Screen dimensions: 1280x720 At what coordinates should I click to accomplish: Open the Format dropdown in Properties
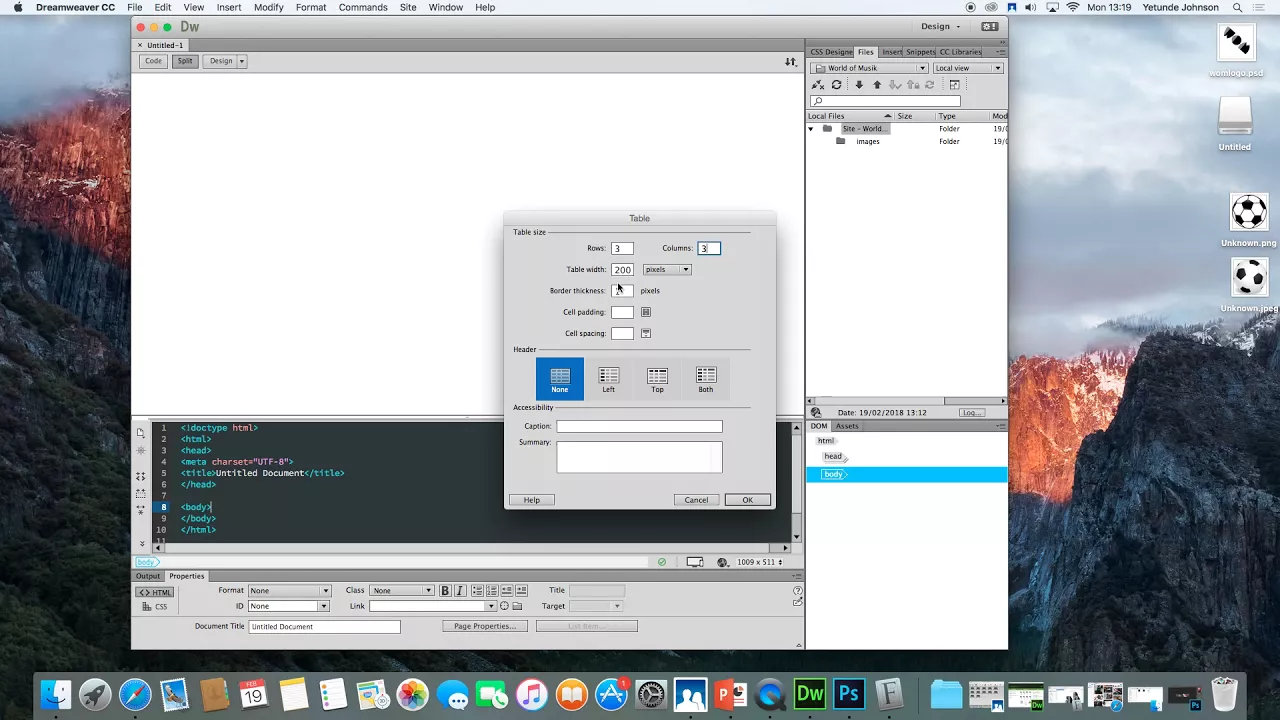click(289, 591)
